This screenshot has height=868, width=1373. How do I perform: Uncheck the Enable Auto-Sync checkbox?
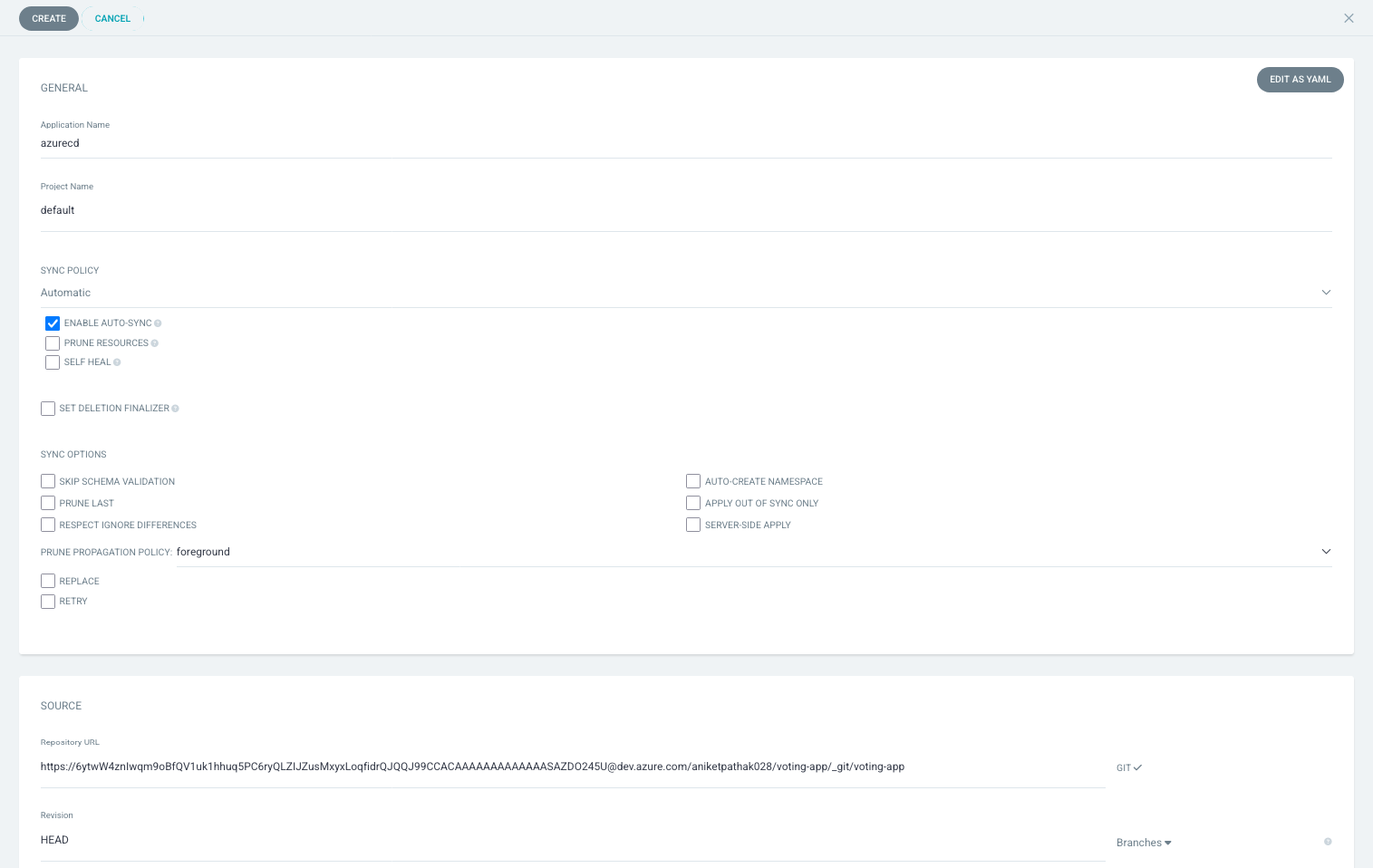(x=53, y=323)
